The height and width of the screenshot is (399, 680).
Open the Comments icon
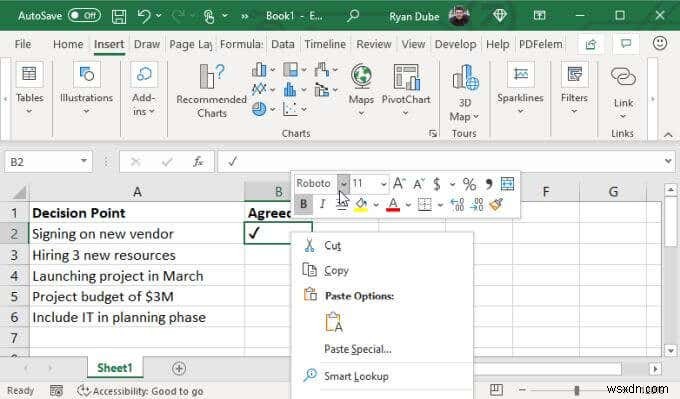pos(626,44)
